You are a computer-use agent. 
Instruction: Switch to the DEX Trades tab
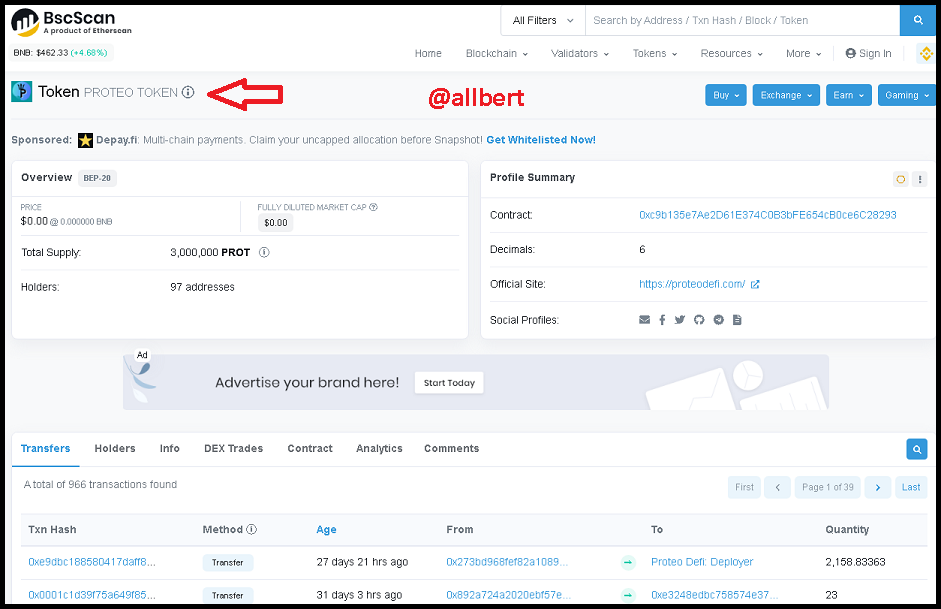(x=233, y=448)
